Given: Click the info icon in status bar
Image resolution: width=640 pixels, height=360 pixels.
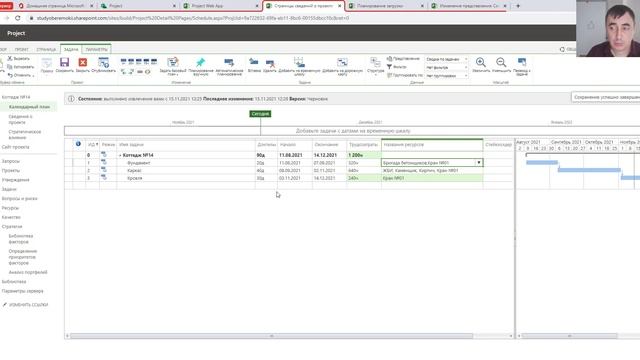Looking at the screenshot, I should (x=71, y=99).
